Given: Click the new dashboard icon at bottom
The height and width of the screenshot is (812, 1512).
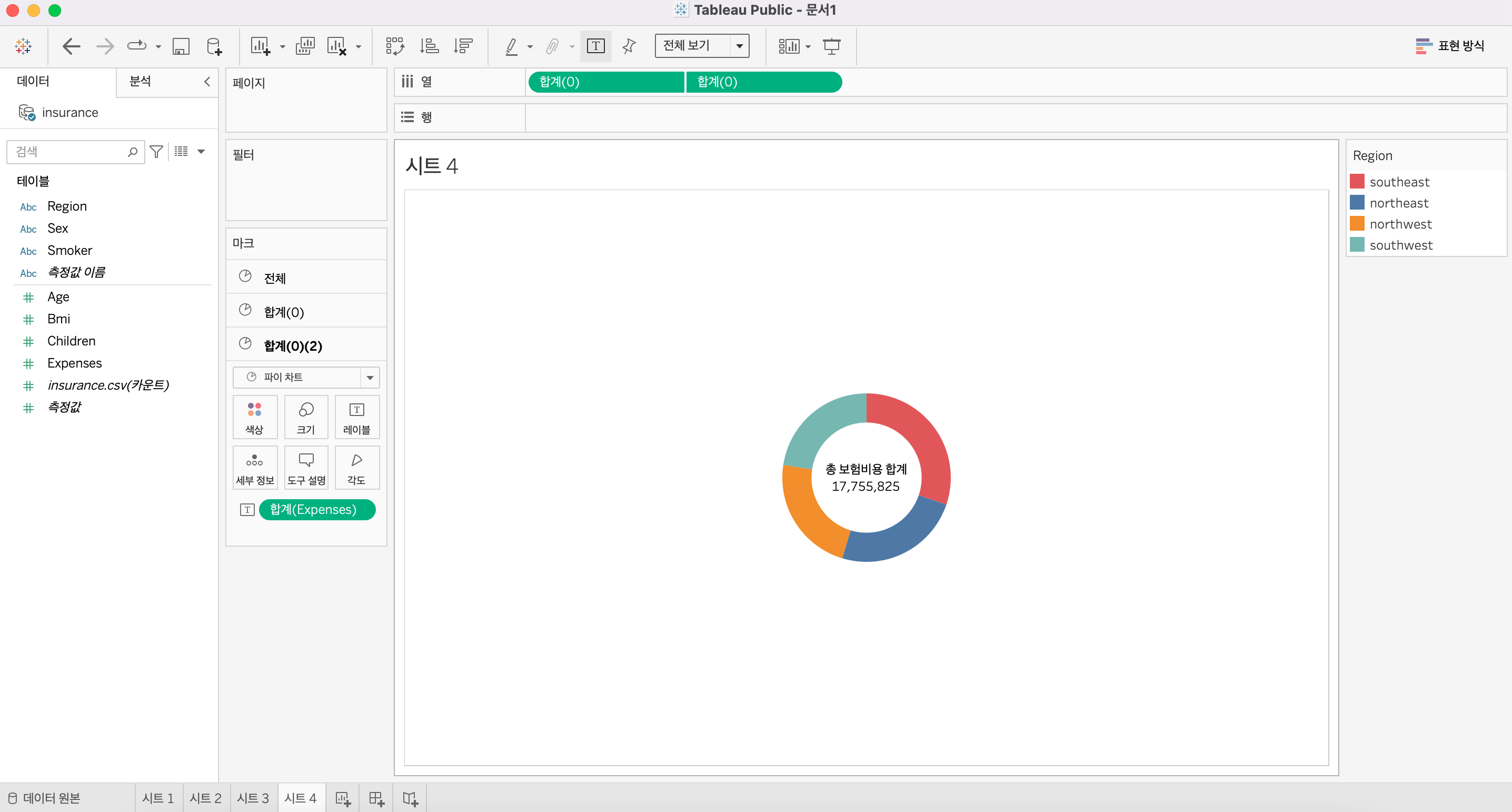Looking at the screenshot, I should [x=376, y=798].
